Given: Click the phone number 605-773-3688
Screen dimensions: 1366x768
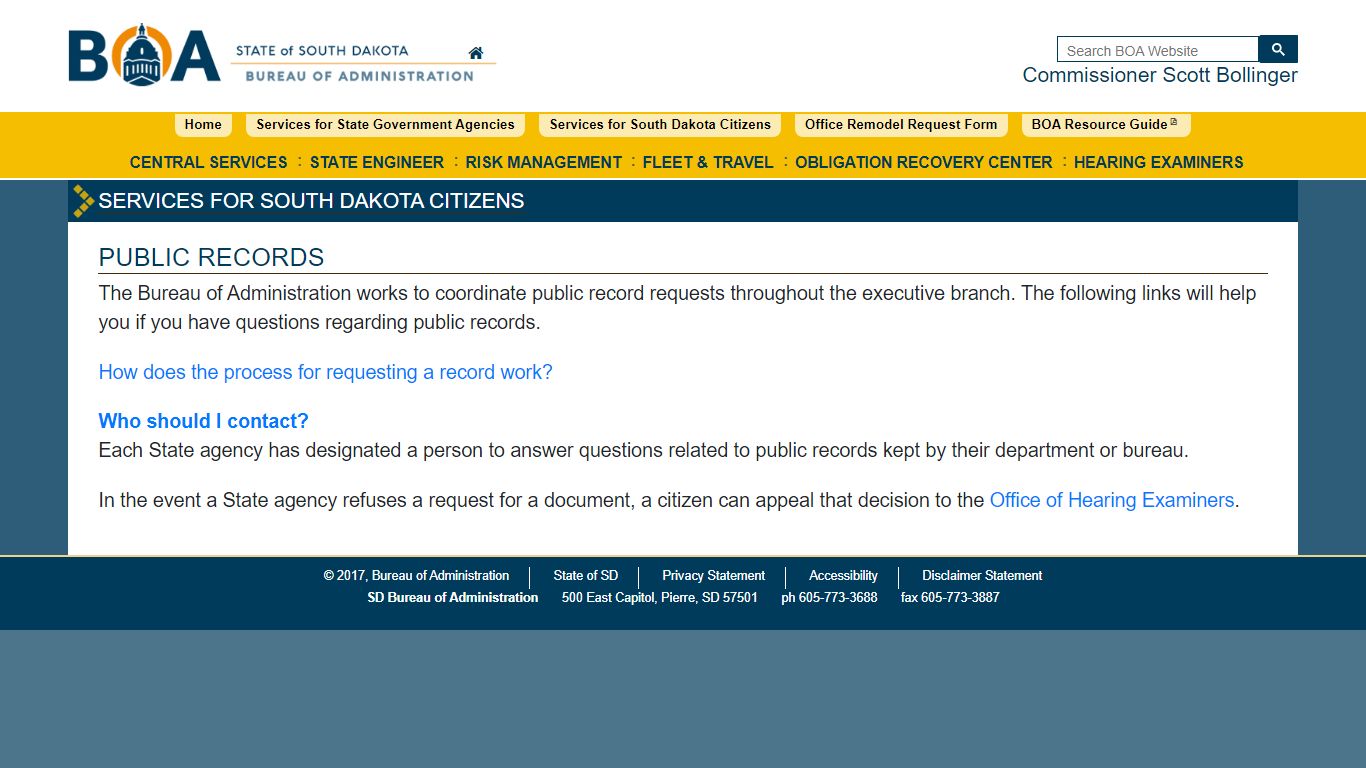Looking at the screenshot, I should (x=829, y=598).
